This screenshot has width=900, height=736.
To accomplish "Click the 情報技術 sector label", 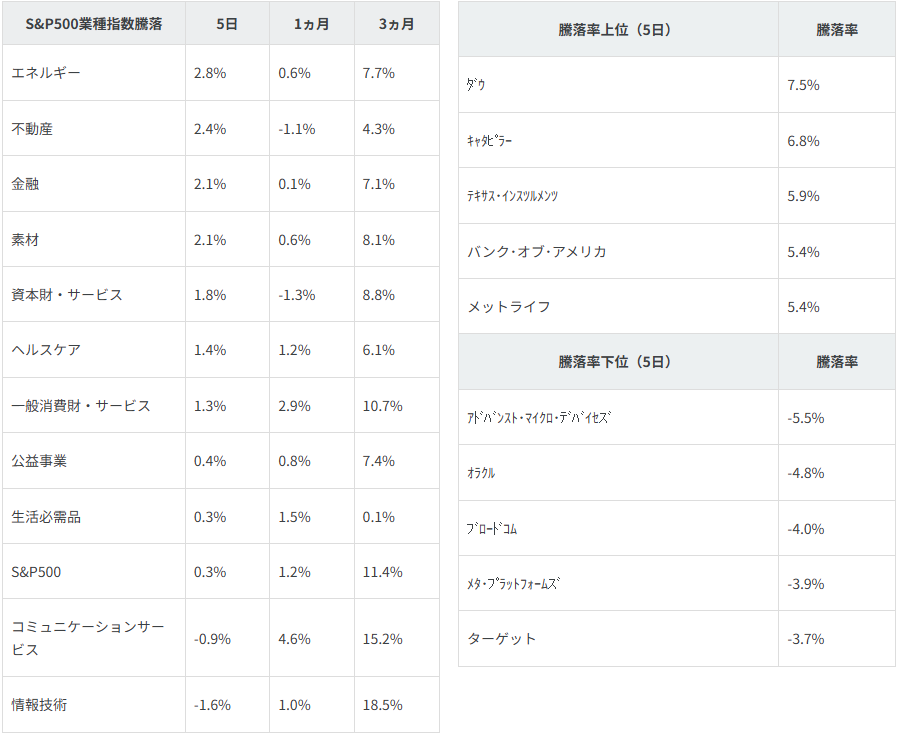I will [x=39, y=705].
